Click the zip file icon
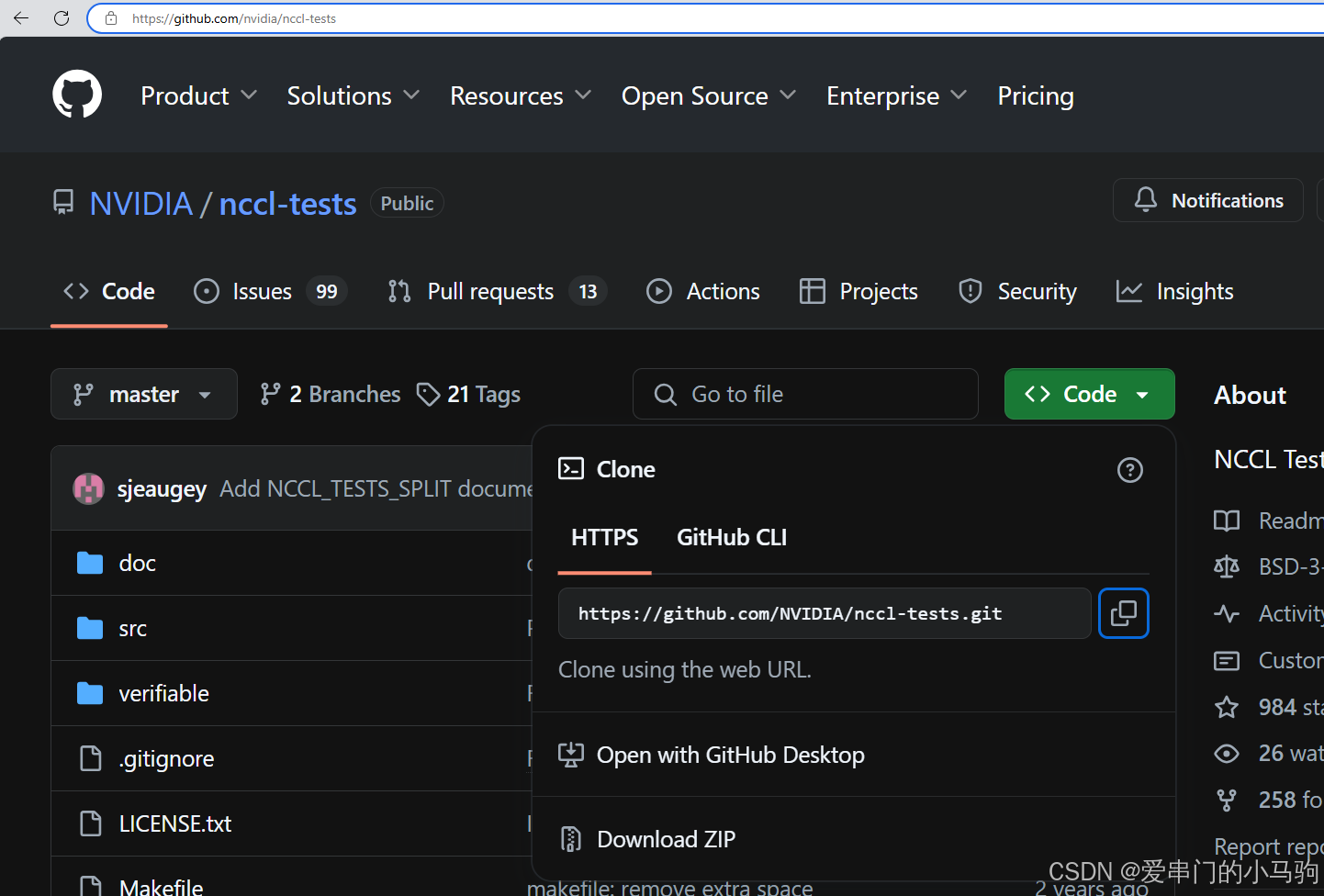The height and width of the screenshot is (896, 1324). tap(571, 839)
